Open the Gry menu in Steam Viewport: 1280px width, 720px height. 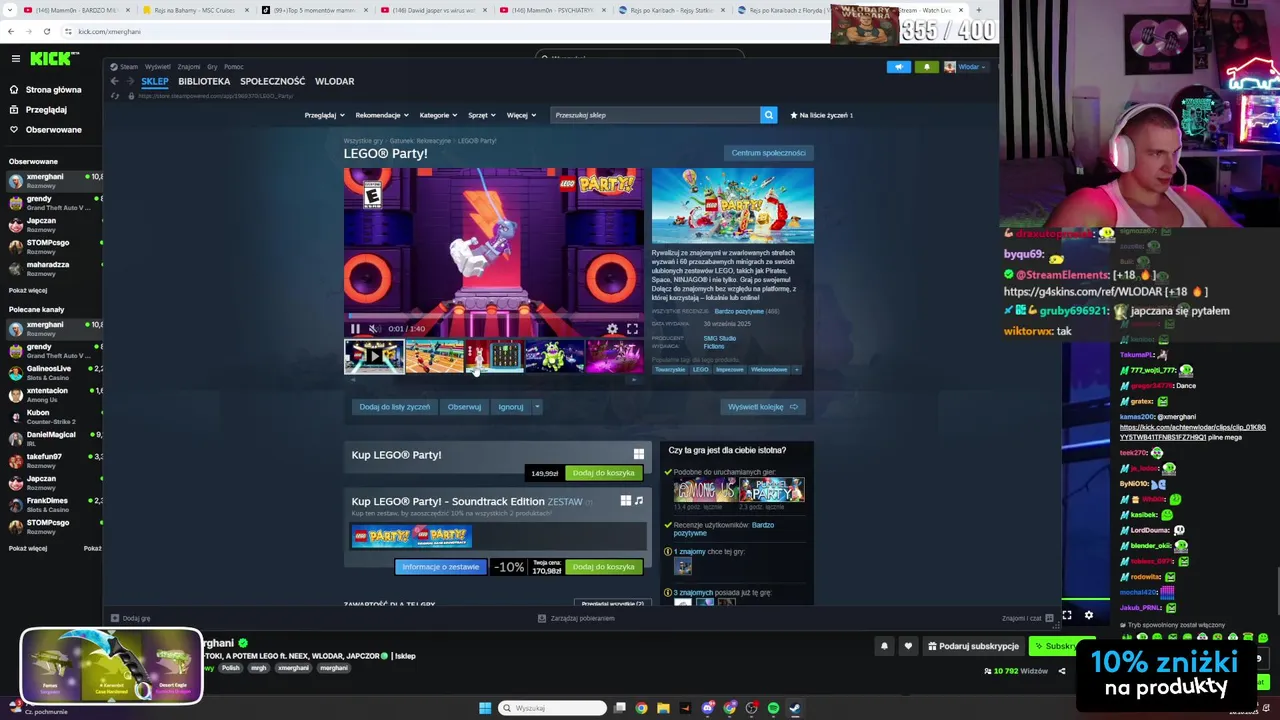point(212,67)
